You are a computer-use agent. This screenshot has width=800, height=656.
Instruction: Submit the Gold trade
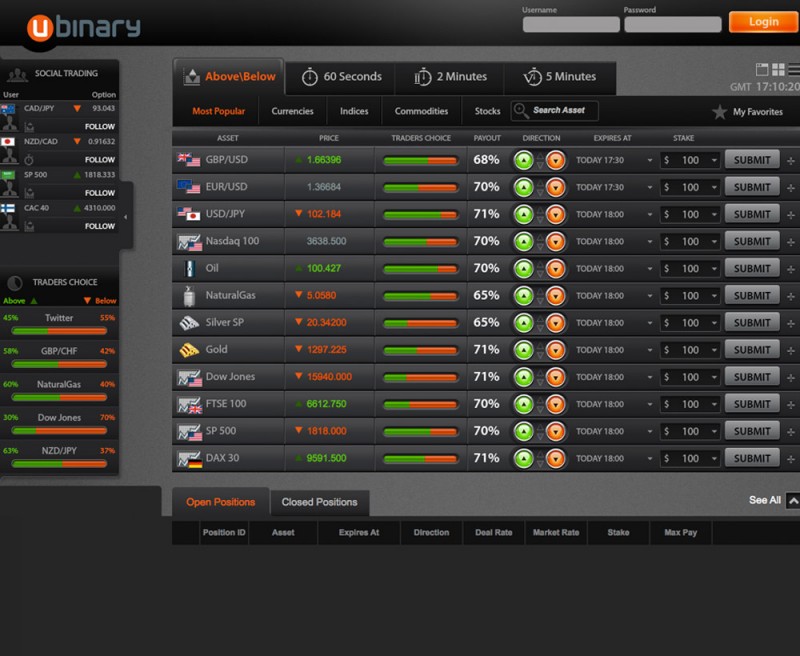(752, 349)
